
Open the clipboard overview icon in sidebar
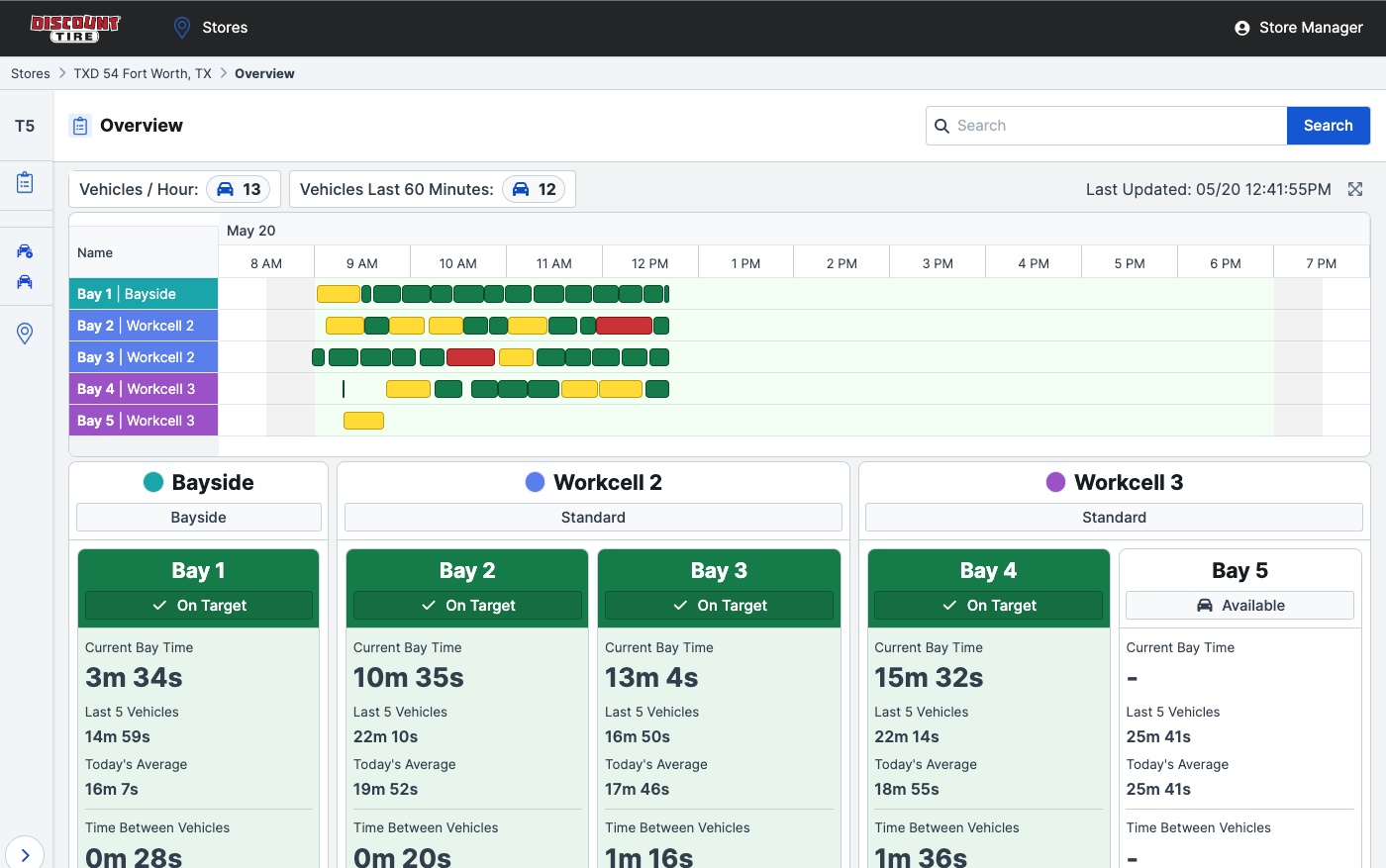(26, 183)
